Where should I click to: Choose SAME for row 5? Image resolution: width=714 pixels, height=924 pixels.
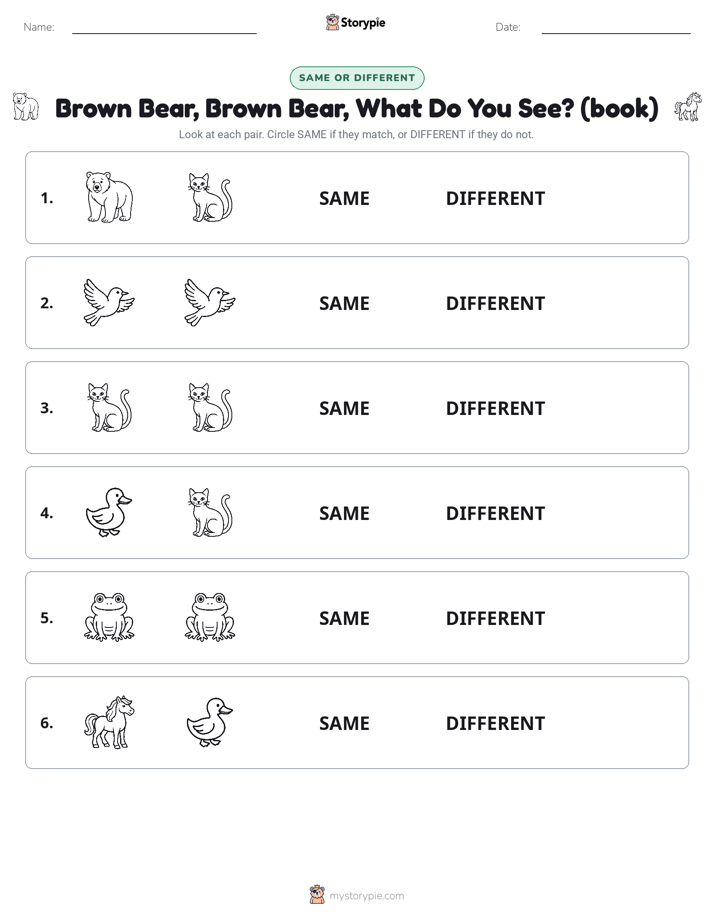coord(344,618)
